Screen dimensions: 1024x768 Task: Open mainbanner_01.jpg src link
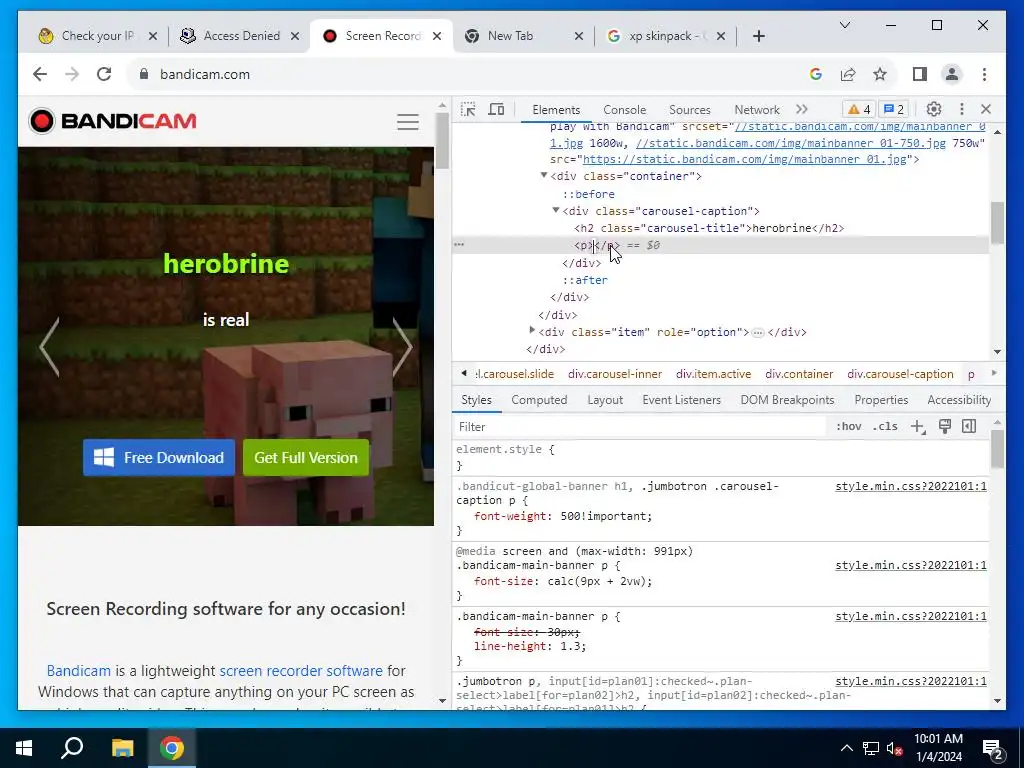(x=744, y=159)
